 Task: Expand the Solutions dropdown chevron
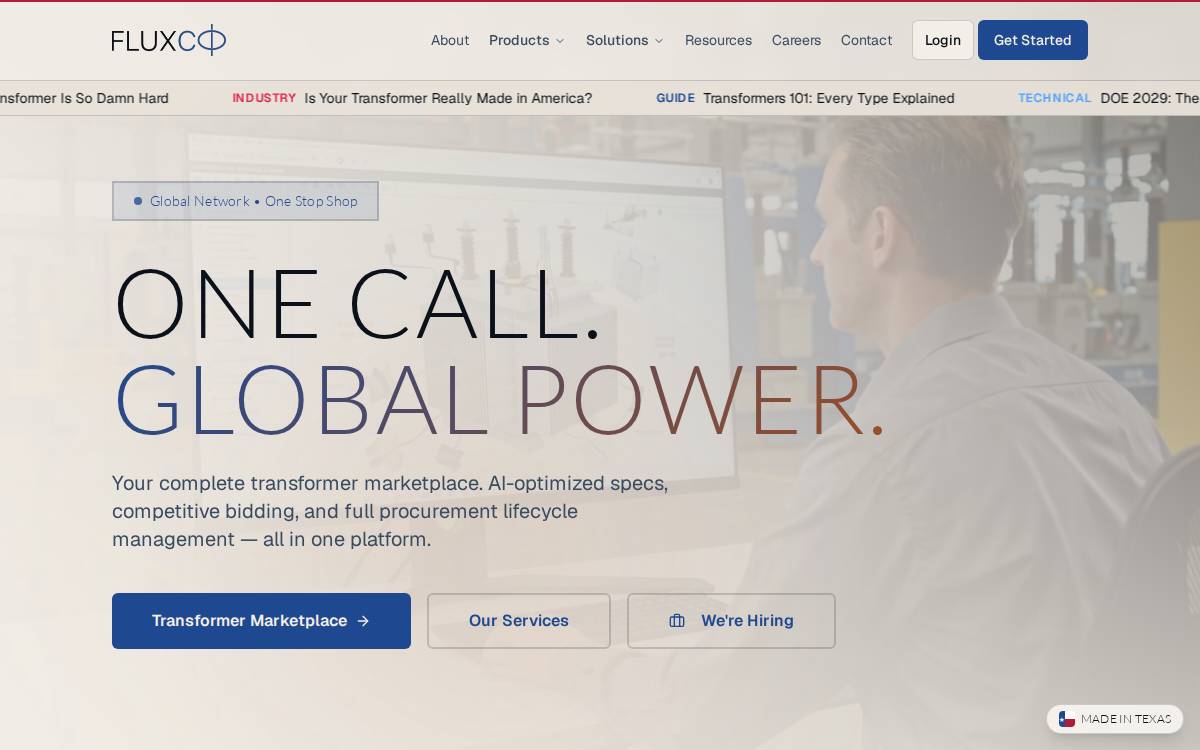[x=659, y=41]
